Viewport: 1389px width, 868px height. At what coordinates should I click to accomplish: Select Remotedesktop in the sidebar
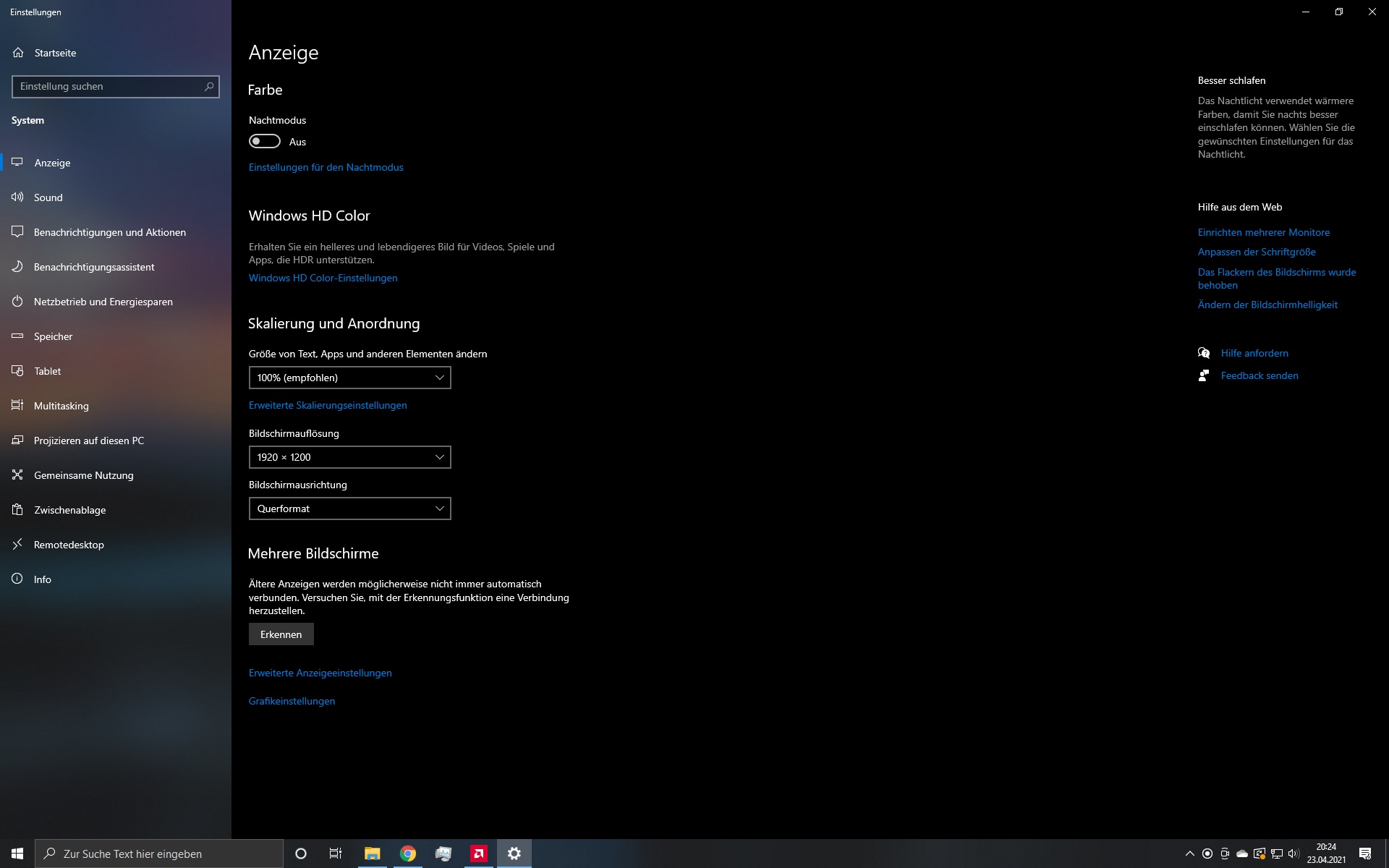(x=68, y=544)
